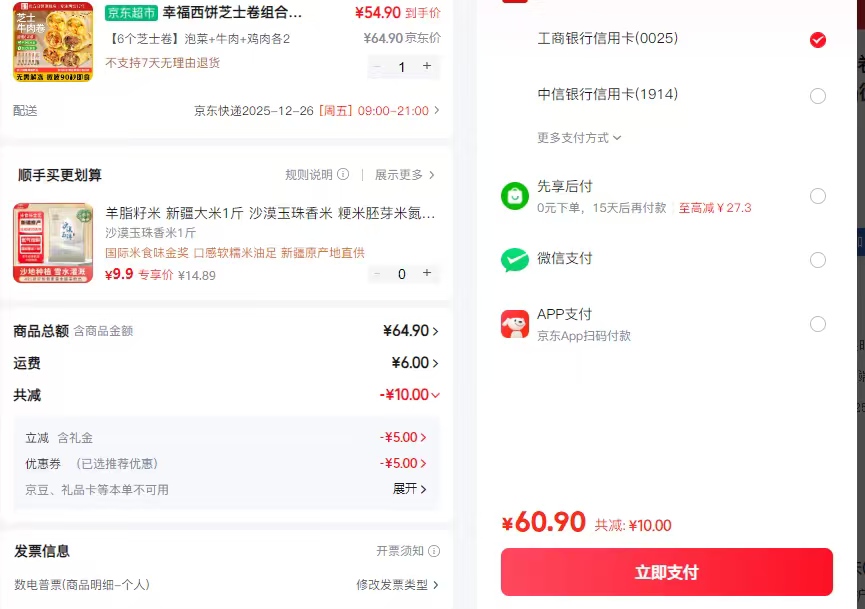Open 展示更多 in 顺手买更划算
865x609 pixels.
click(x=405, y=175)
